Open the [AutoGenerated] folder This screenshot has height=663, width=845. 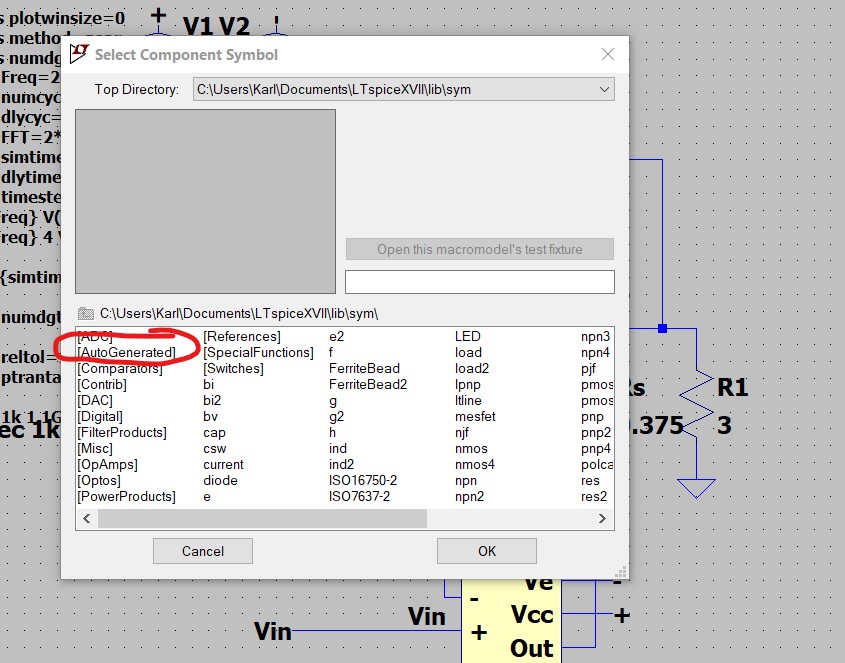[127, 353]
